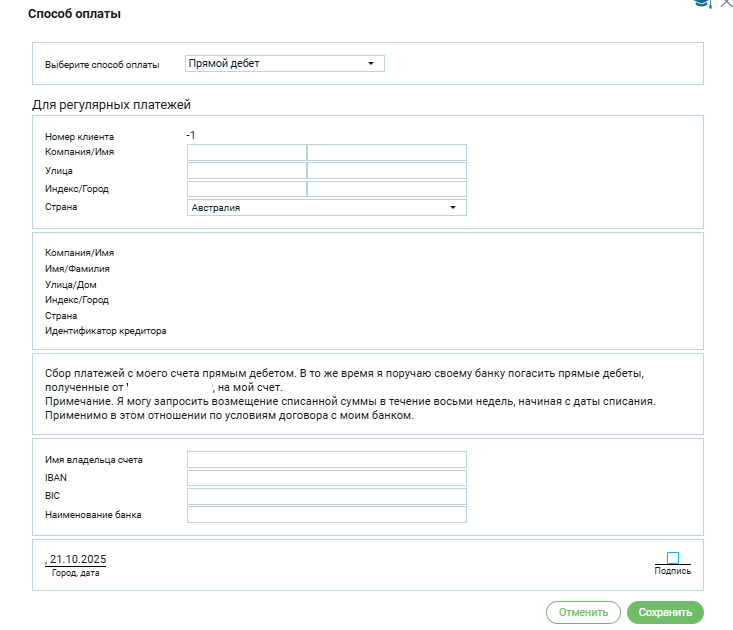The height and width of the screenshot is (630, 733).
Task: Select the Наименование банка input field
Action: 326,515
